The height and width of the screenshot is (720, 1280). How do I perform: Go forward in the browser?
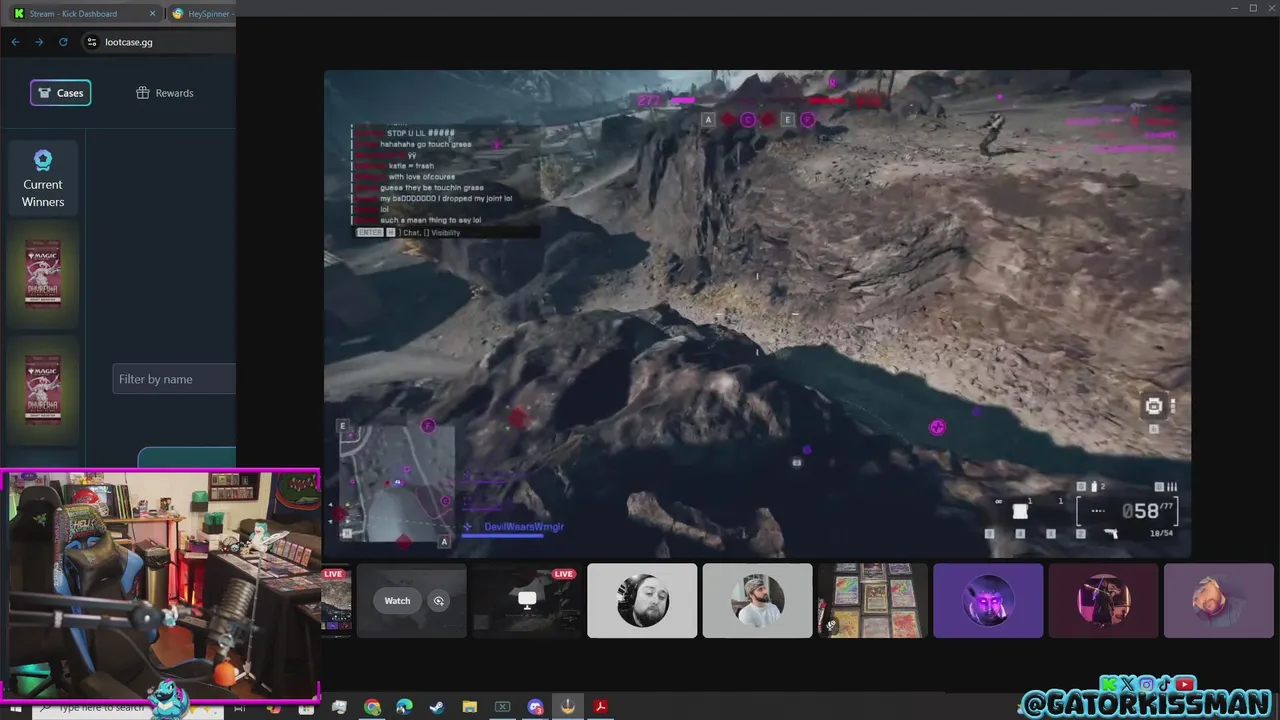point(39,42)
